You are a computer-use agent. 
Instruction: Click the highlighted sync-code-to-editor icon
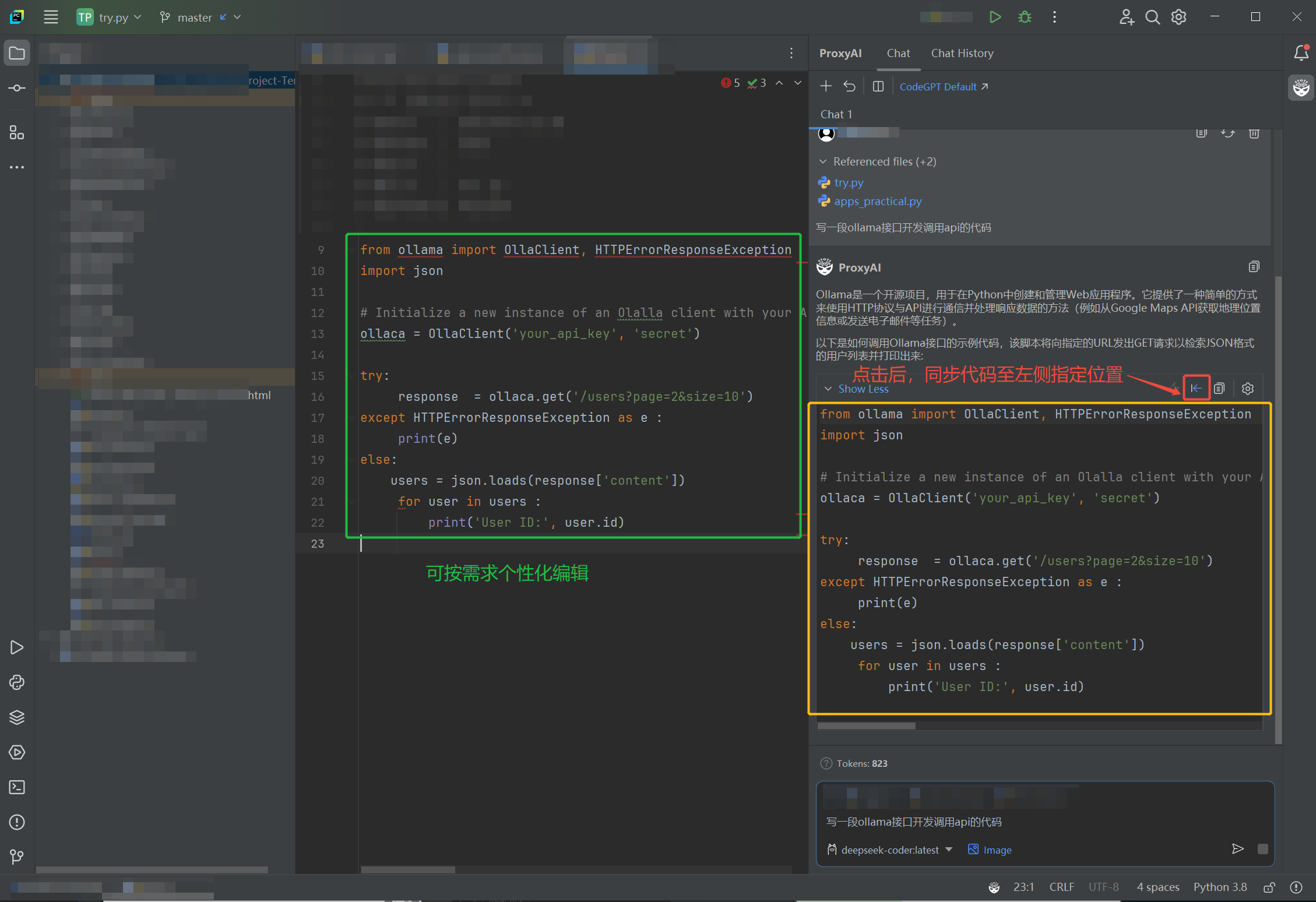click(x=1196, y=388)
